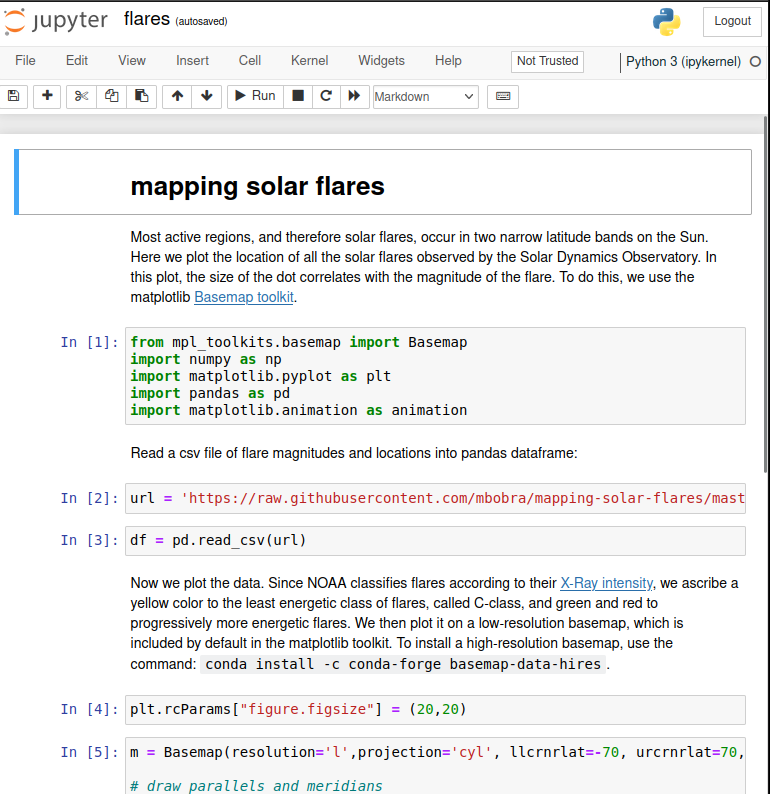Toggle the Not Trusted notebook button
The image size is (770, 794).
(x=547, y=61)
